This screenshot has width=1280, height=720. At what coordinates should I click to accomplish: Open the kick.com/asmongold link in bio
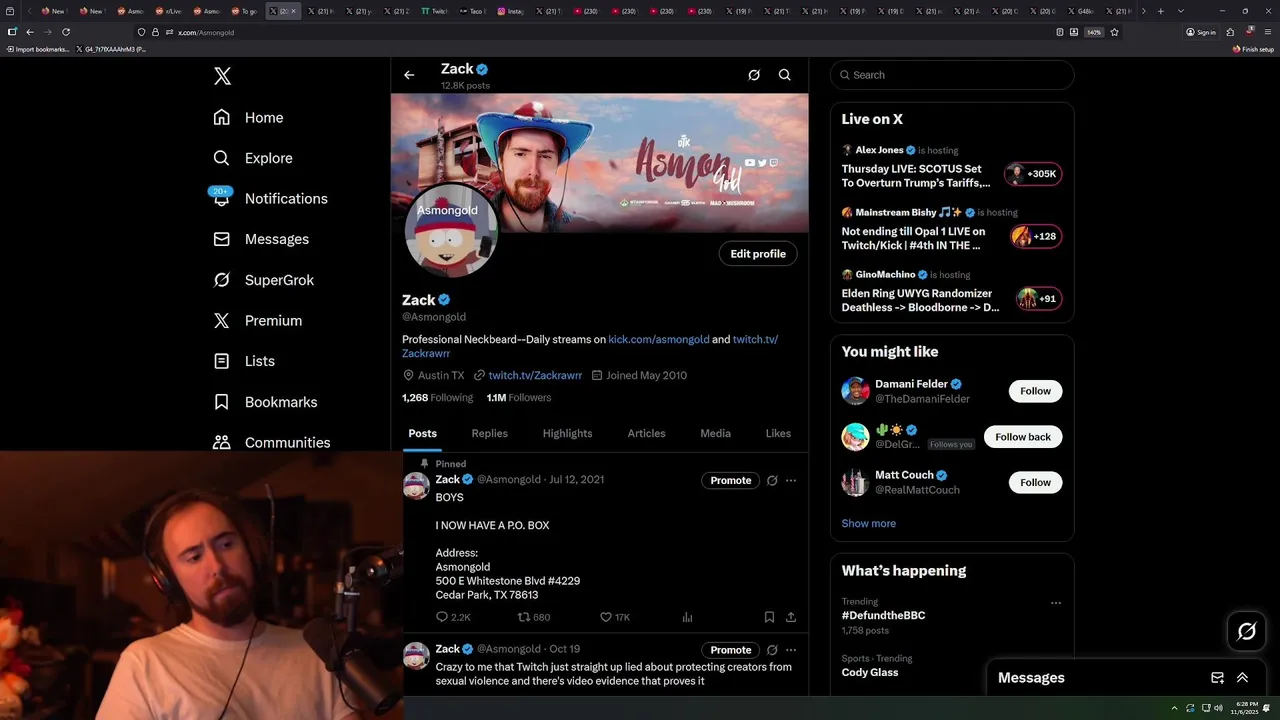click(x=658, y=339)
